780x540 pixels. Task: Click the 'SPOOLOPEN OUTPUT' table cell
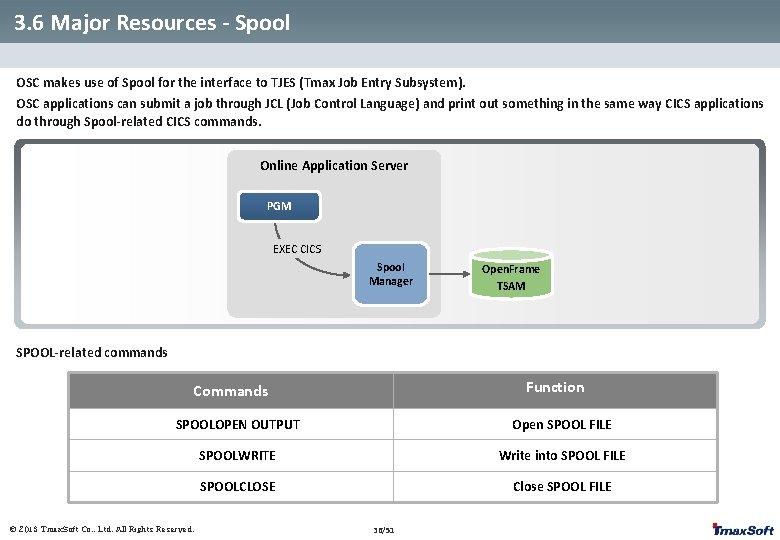(x=231, y=424)
